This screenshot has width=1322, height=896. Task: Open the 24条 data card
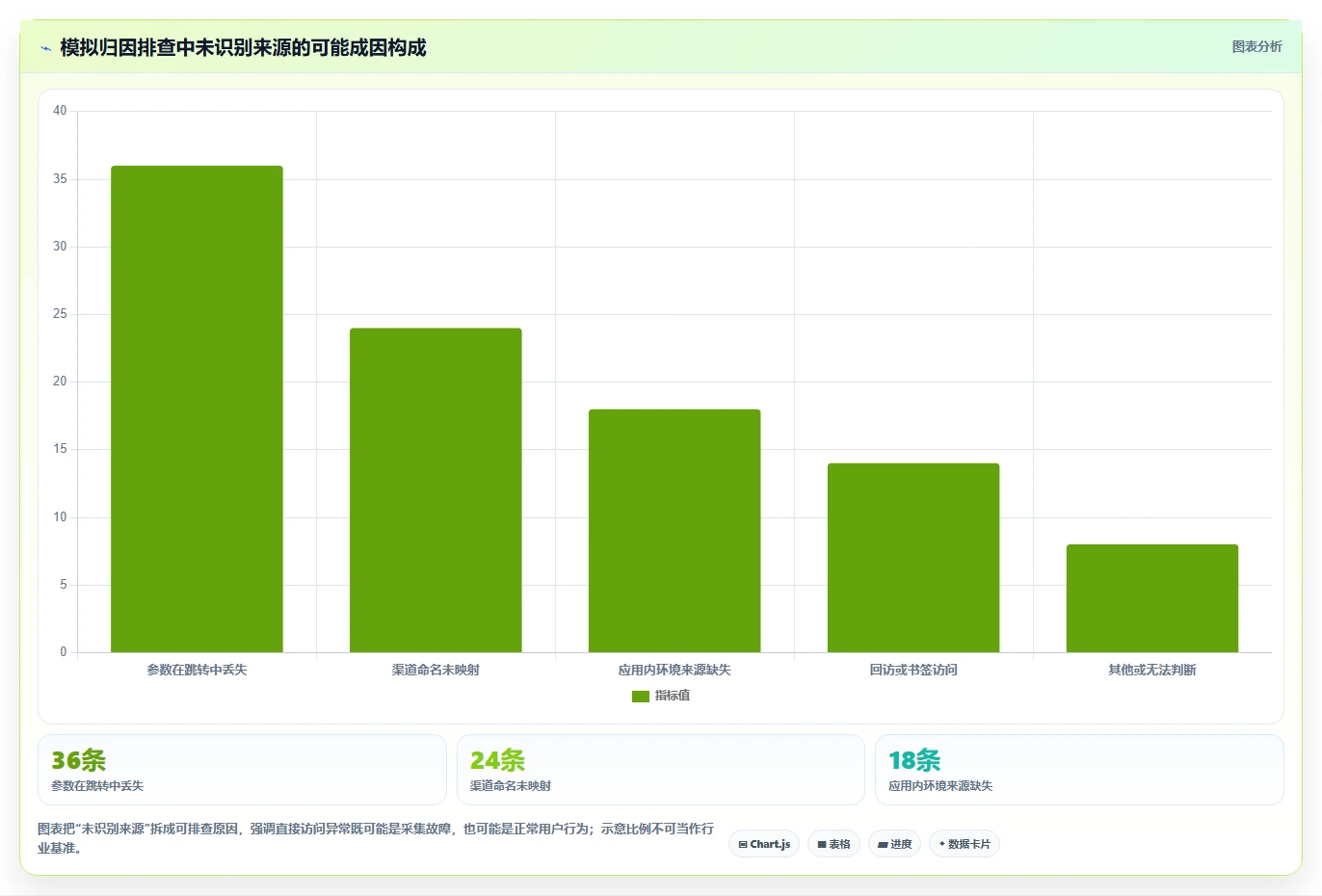coord(661,770)
